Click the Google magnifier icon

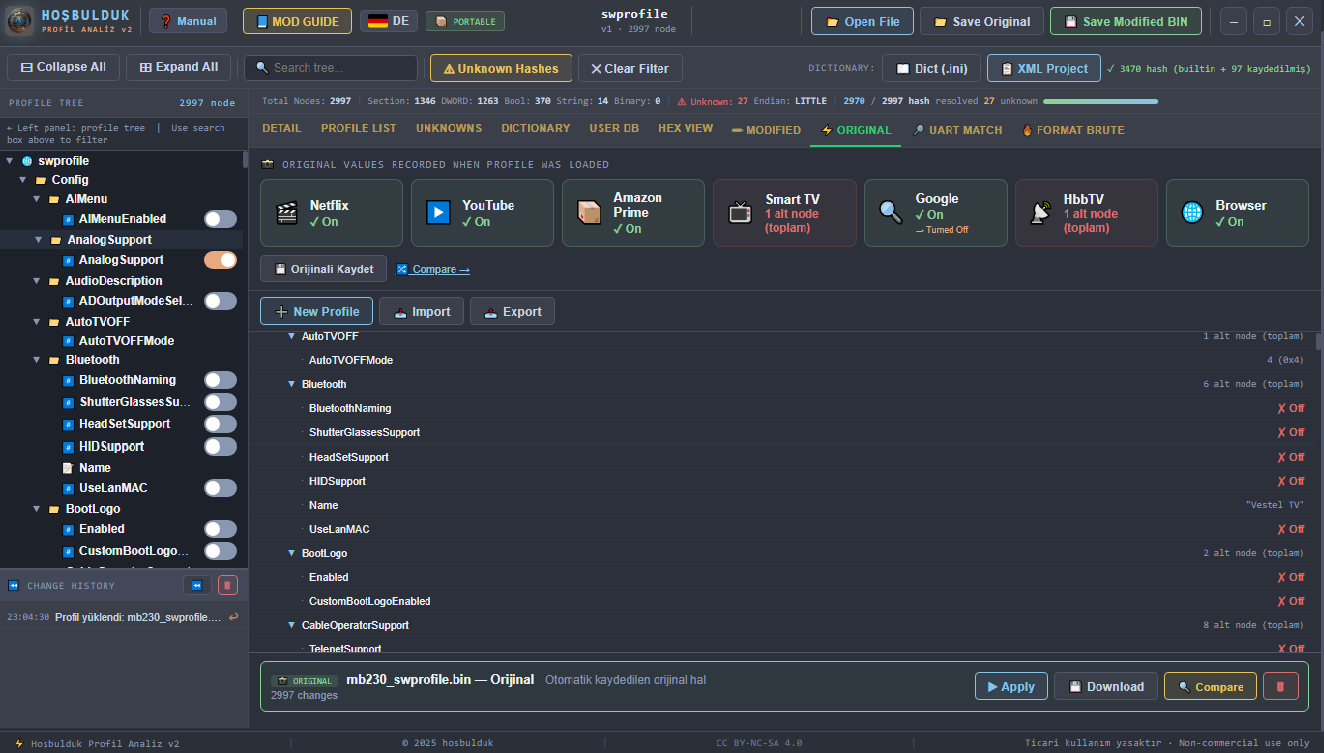pos(891,212)
